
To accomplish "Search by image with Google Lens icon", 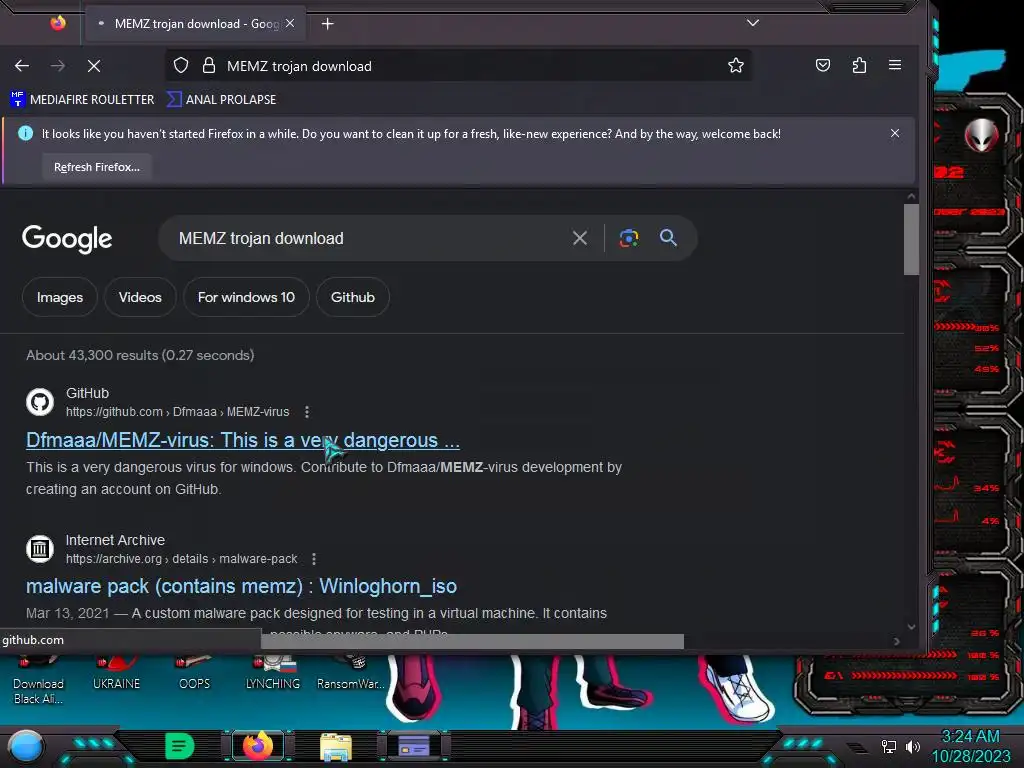I will (629, 238).
